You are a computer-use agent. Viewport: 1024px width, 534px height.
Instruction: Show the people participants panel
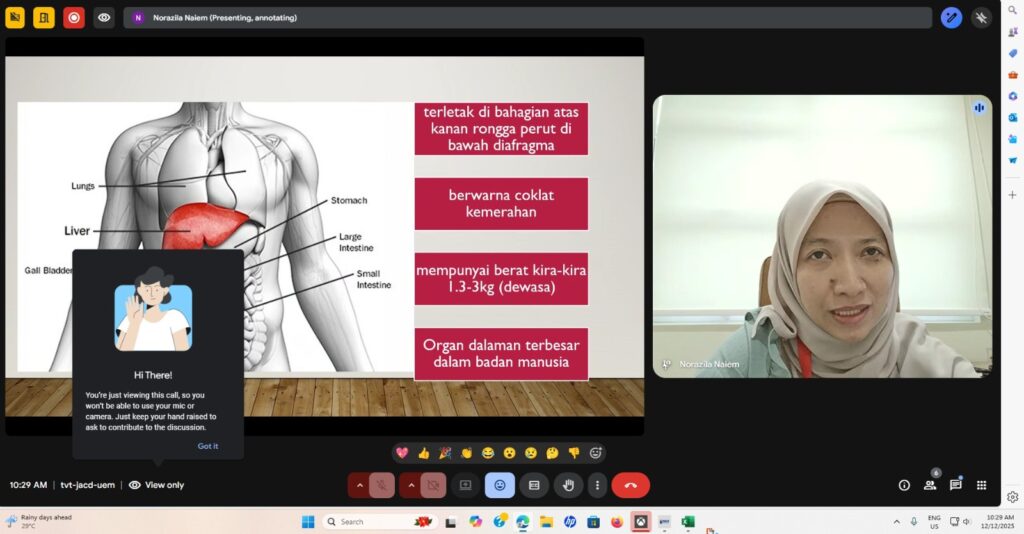[930, 485]
